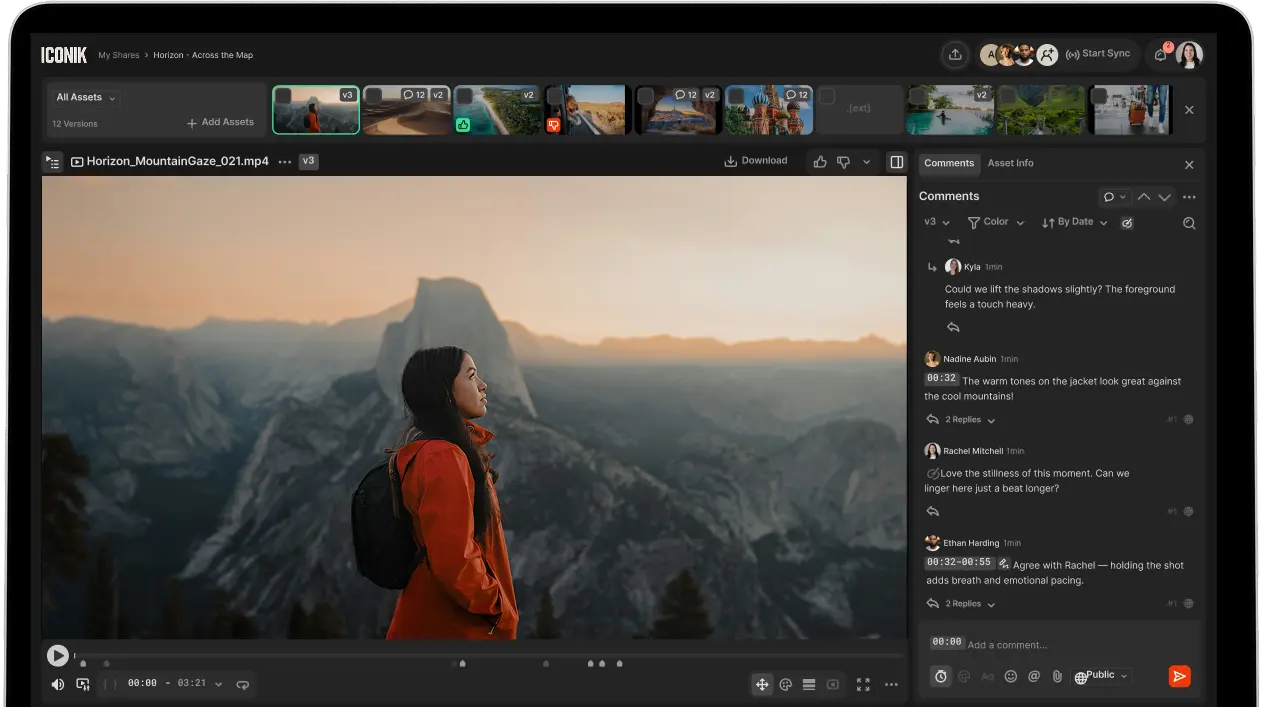Open comment search with the magnifier icon
1261x707 pixels.
[1188, 223]
